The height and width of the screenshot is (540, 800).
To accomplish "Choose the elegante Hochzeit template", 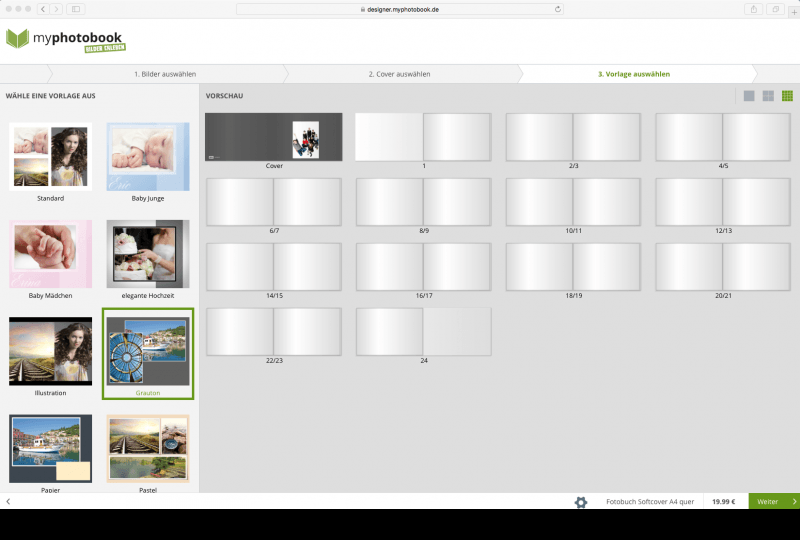I will [148, 259].
